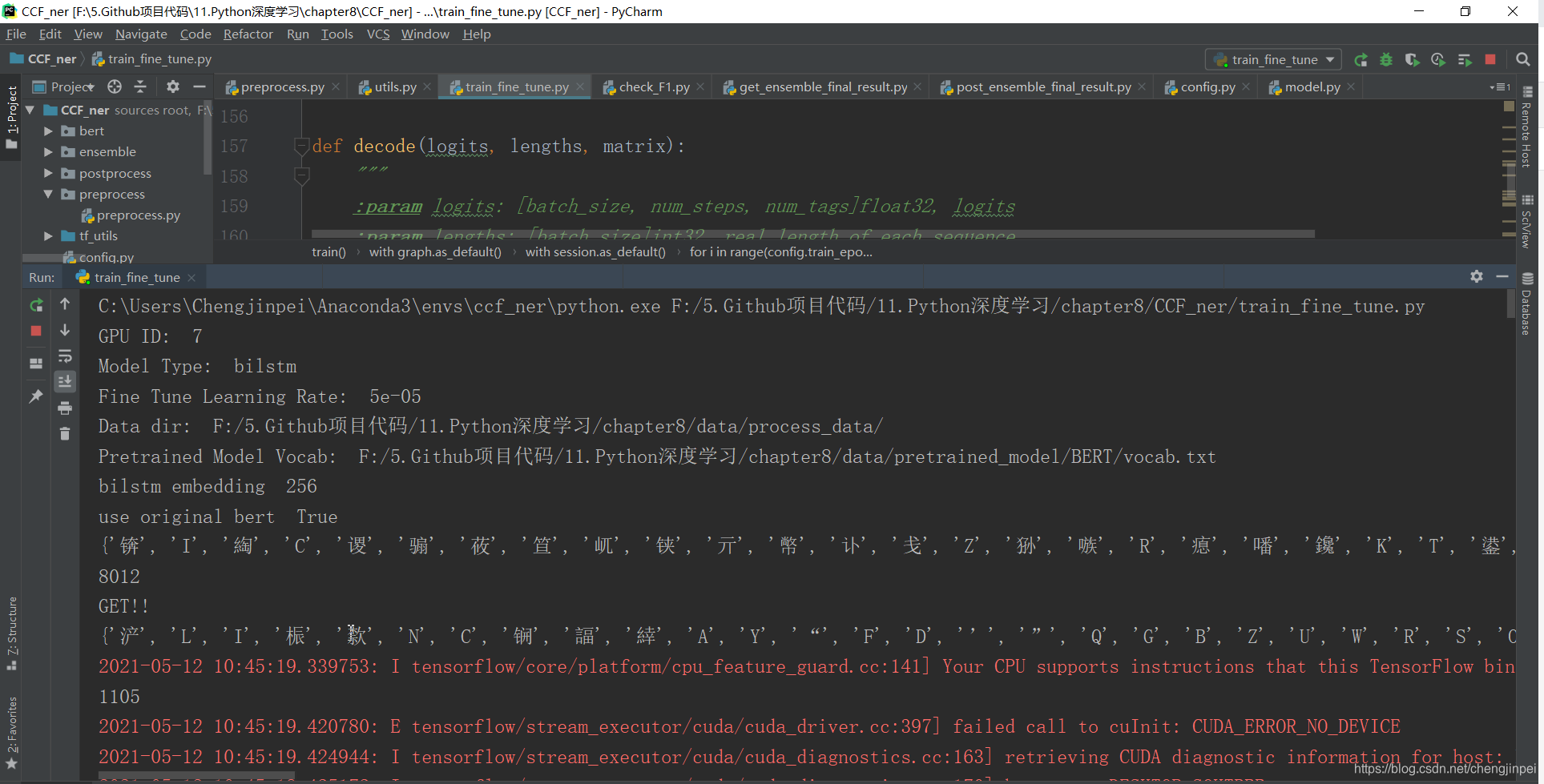Click the editor horizontal scrollbar
1544x784 pixels.
[812, 234]
